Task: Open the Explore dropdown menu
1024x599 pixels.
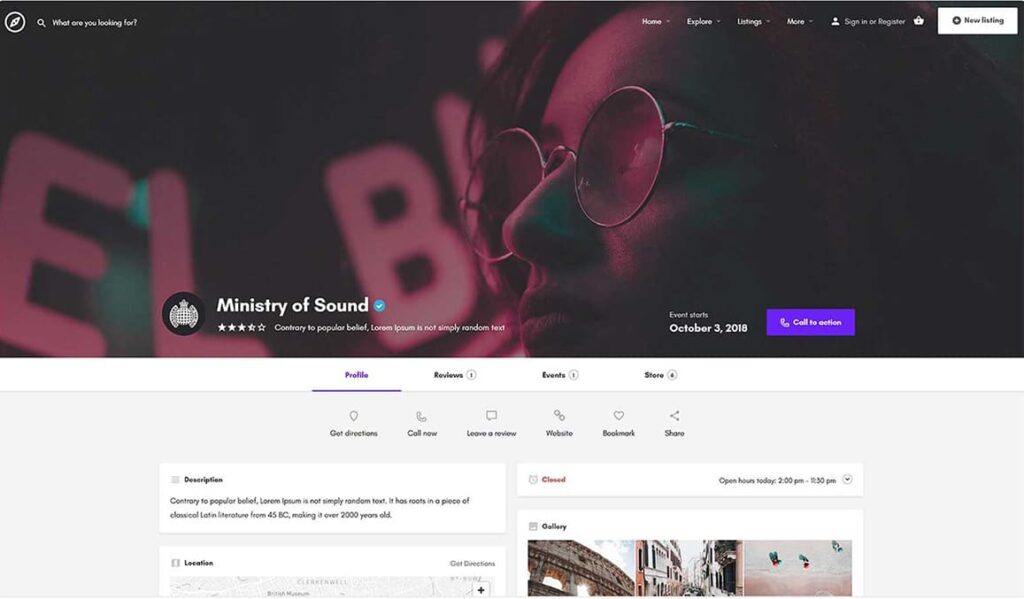Action: (x=703, y=21)
